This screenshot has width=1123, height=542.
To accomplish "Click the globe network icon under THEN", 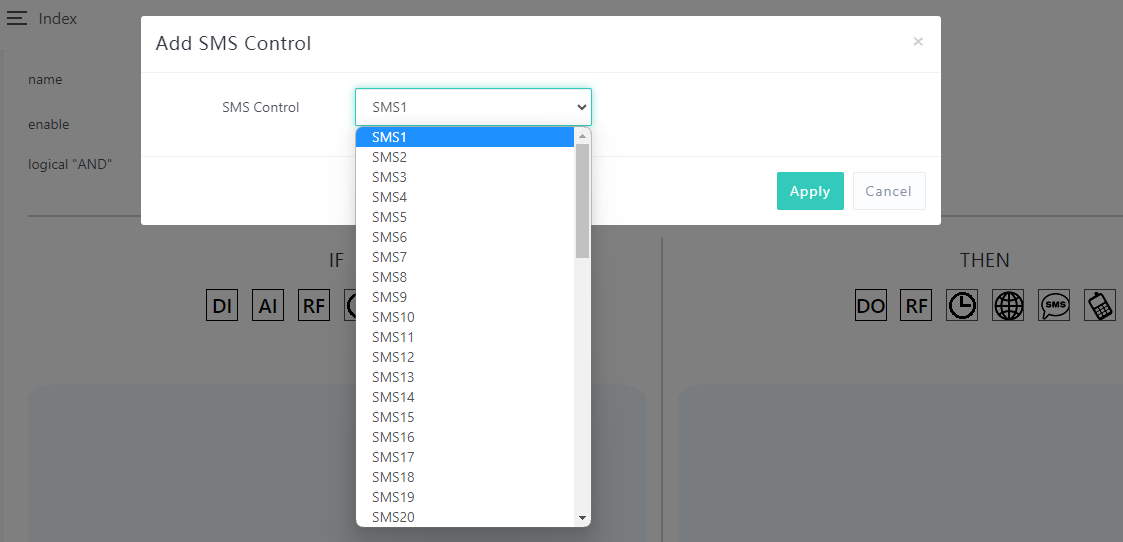I will coord(1008,306).
